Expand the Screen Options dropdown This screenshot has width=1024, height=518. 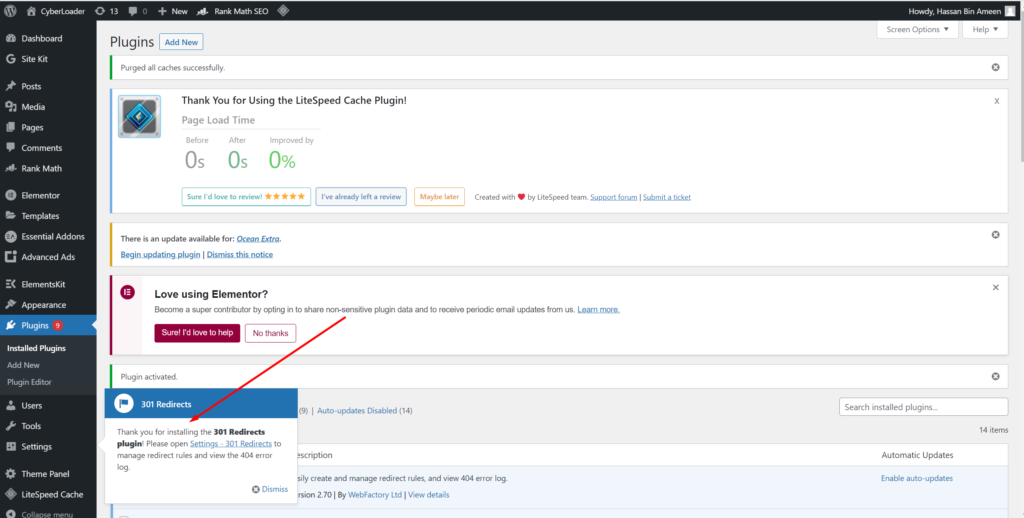[917, 29]
